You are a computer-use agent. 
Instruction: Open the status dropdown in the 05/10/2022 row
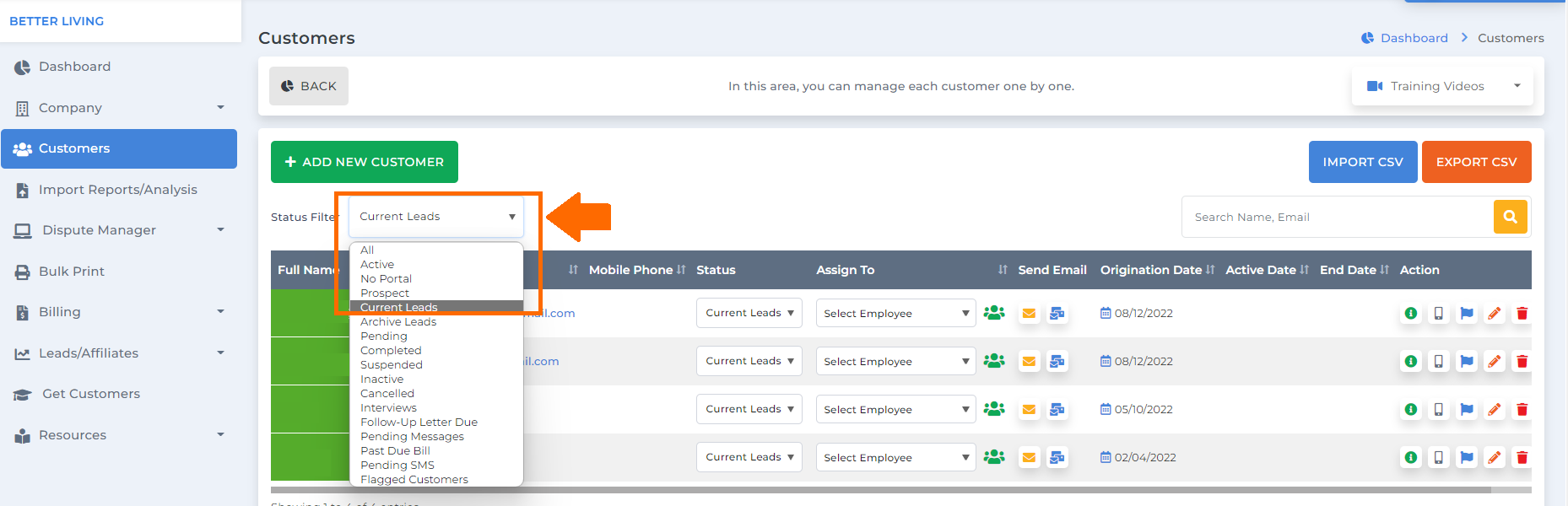point(749,409)
